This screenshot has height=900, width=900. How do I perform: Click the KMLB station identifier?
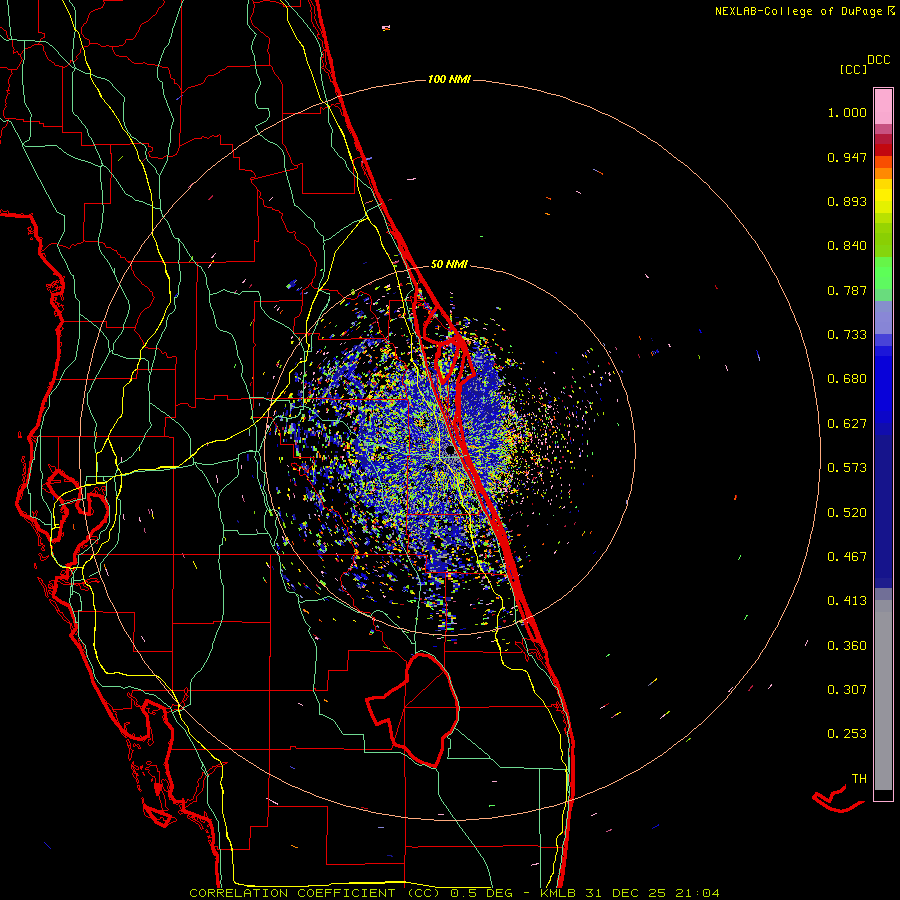558,893
